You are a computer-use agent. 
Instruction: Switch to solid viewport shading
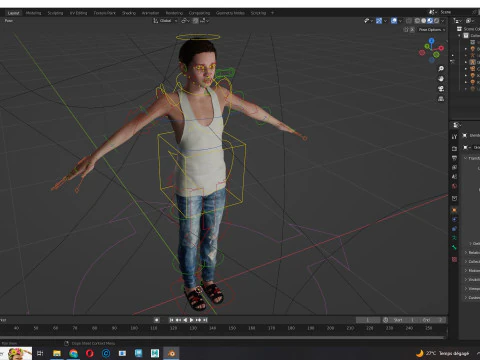423,21
